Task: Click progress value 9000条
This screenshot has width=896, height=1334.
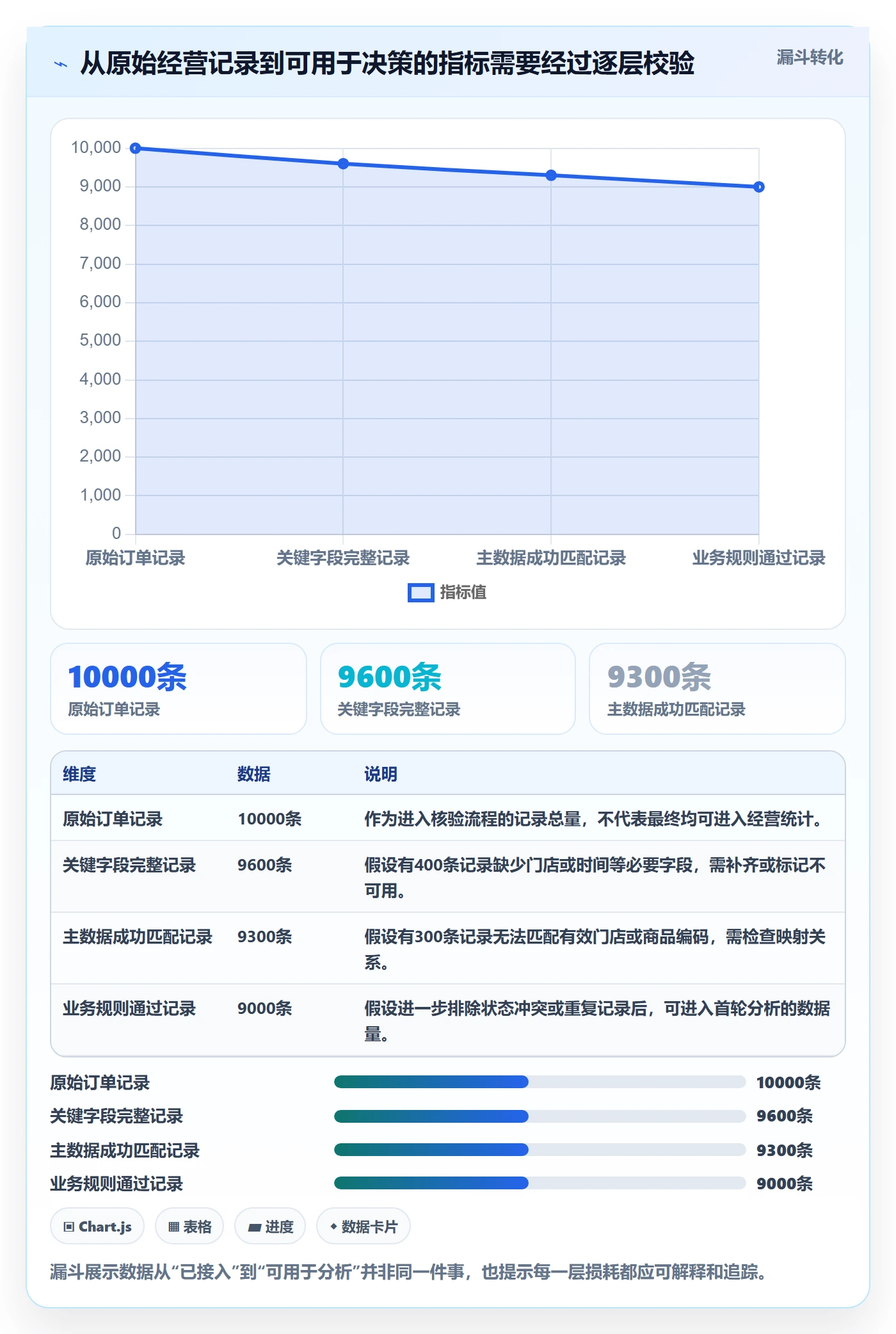Action: [785, 1184]
